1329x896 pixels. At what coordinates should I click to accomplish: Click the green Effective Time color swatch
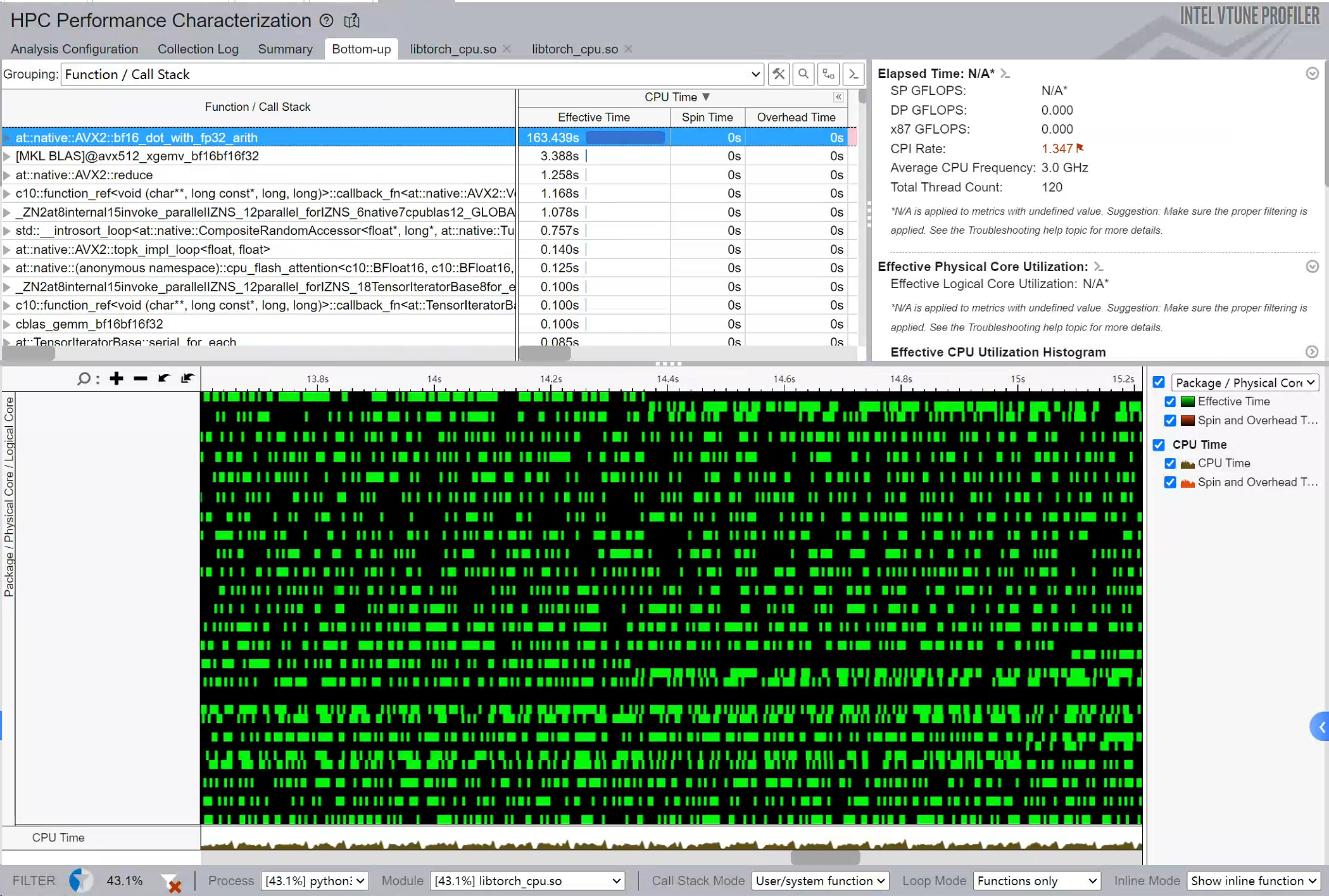point(1187,401)
